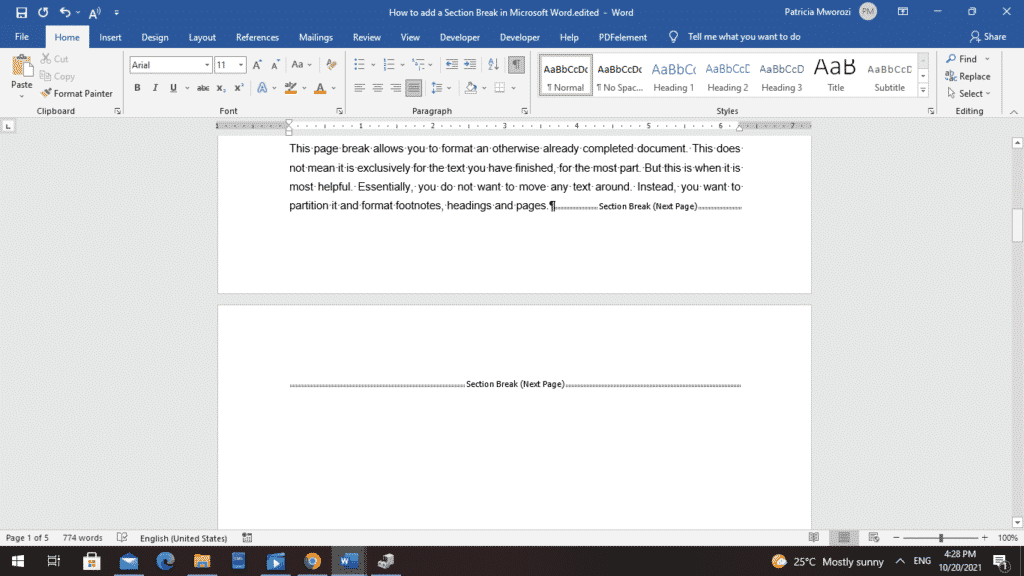The width and height of the screenshot is (1024, 576).
Task: Align text to the left
Action: coord(359,88)
